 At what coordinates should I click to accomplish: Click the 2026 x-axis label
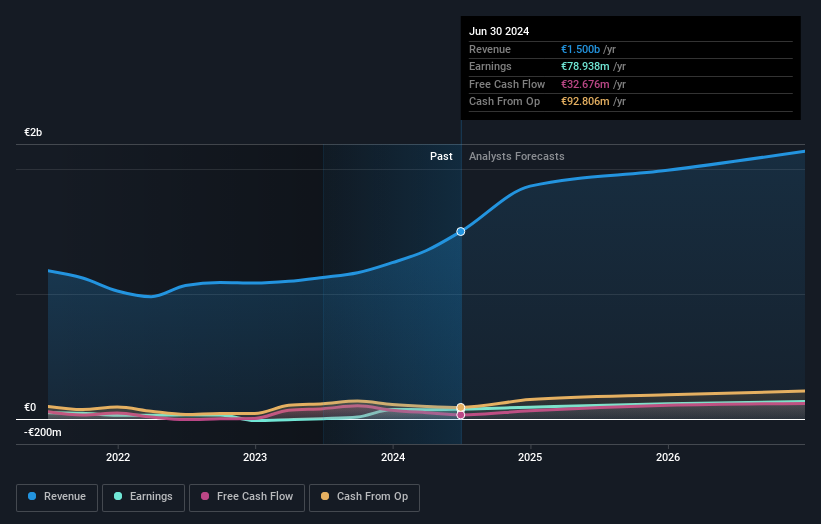tap(668, 457)
